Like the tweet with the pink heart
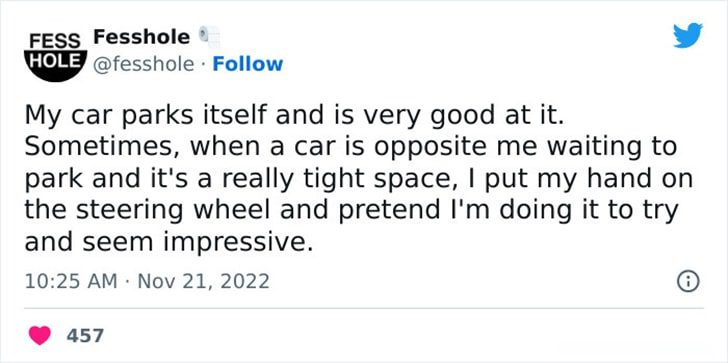728x363 pixels. point(40,335)
